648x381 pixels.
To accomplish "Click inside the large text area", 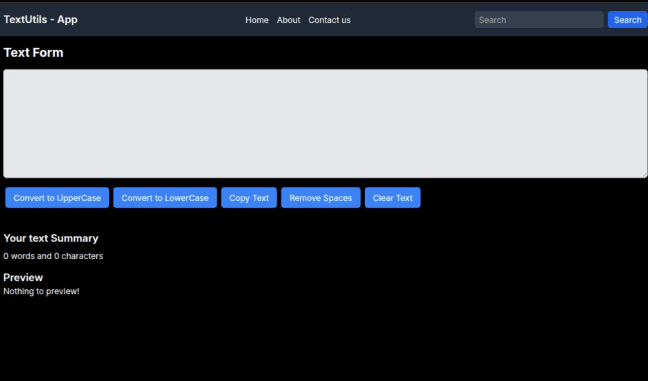I will (x=325, y=124).
